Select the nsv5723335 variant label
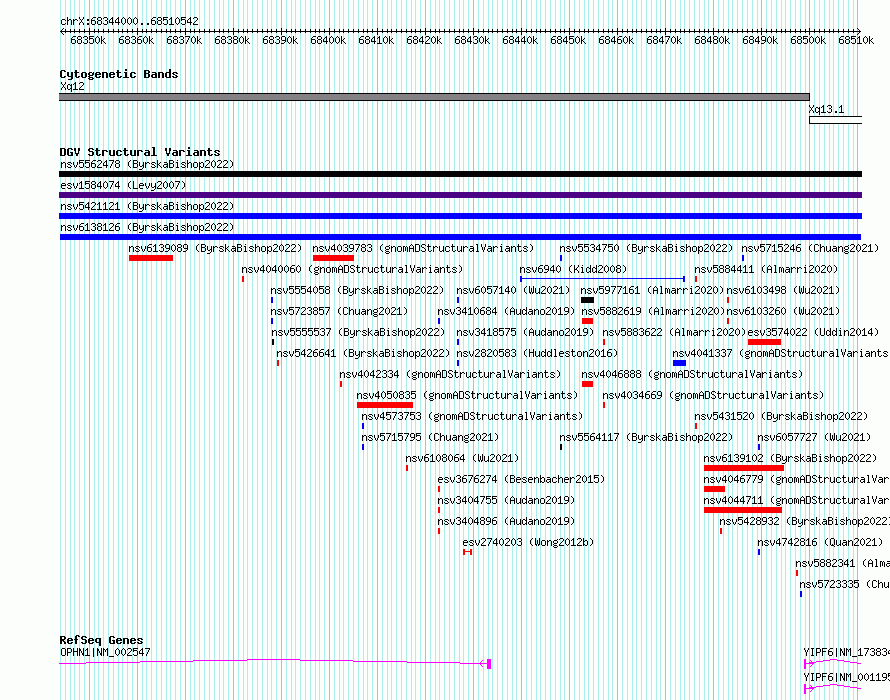This screenshot has height=700, width=890. pos(845,585)
